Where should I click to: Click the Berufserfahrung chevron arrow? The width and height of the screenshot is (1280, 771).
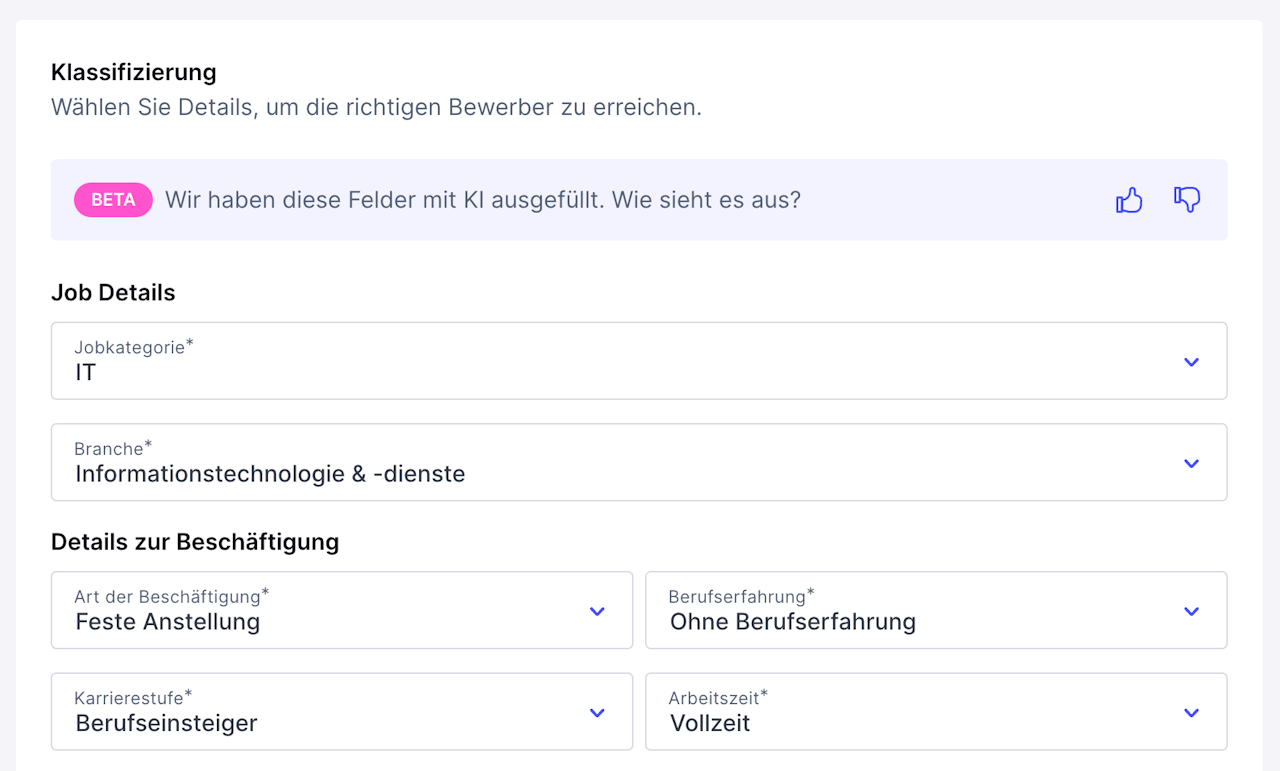(1191, 611)
